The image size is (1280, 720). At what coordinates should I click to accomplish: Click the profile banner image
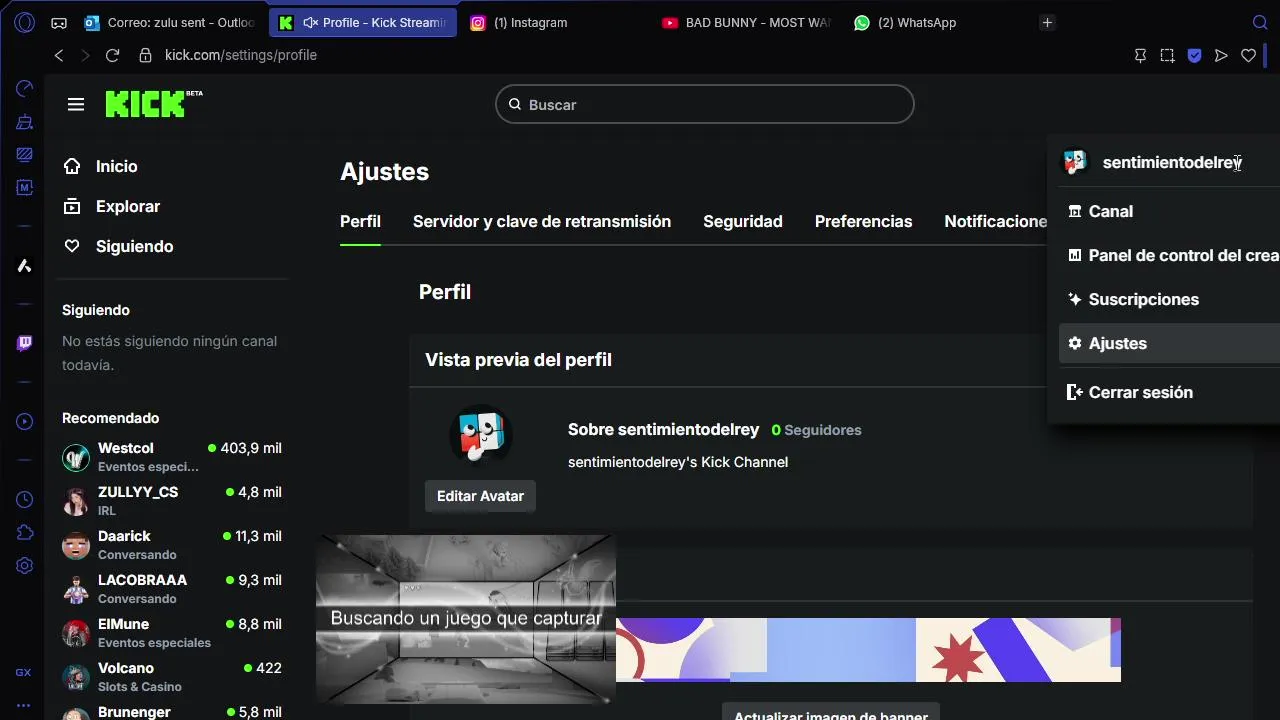pos(868,650)
